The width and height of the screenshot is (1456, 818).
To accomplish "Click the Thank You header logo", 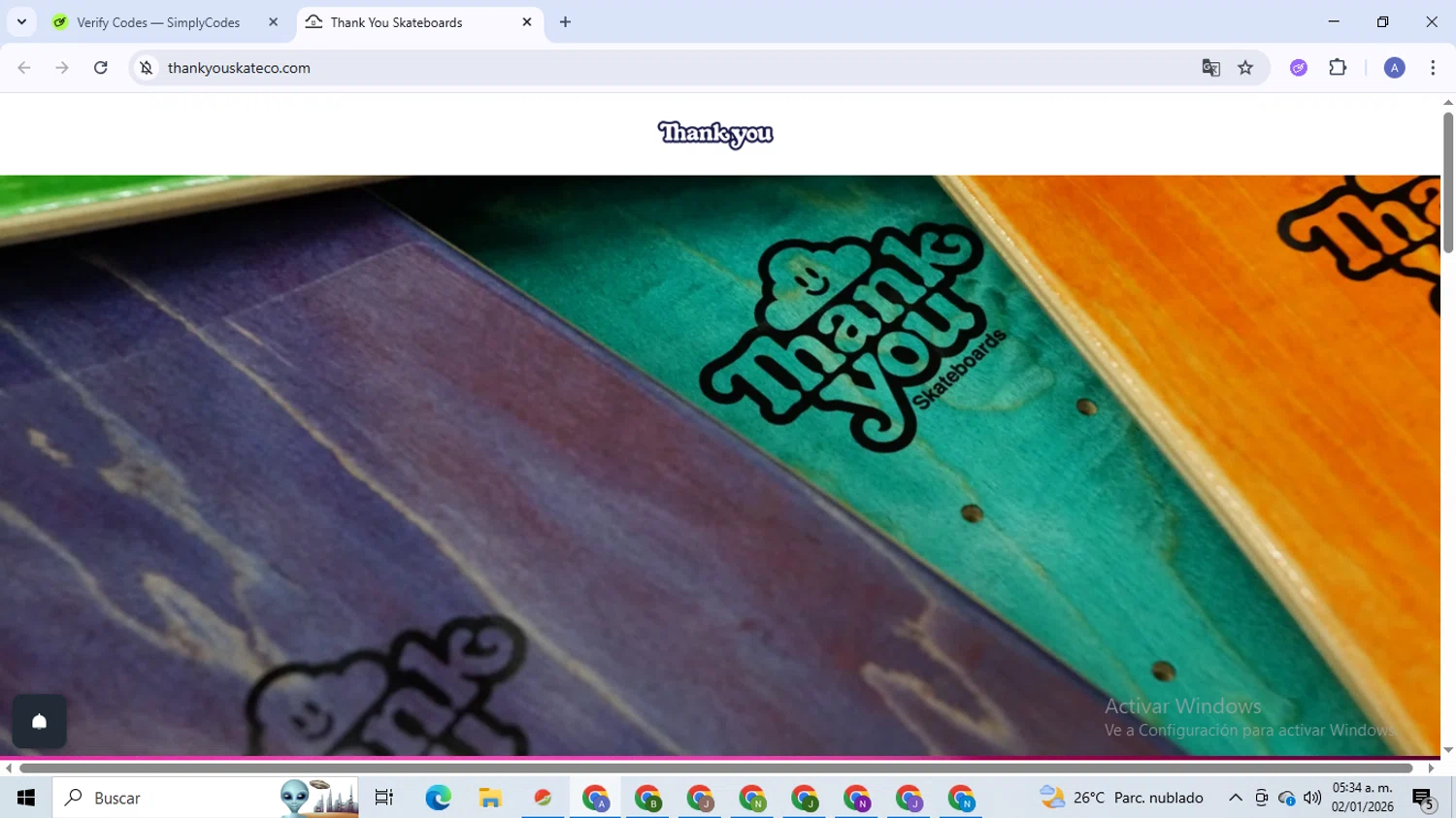I will [715, 134].
